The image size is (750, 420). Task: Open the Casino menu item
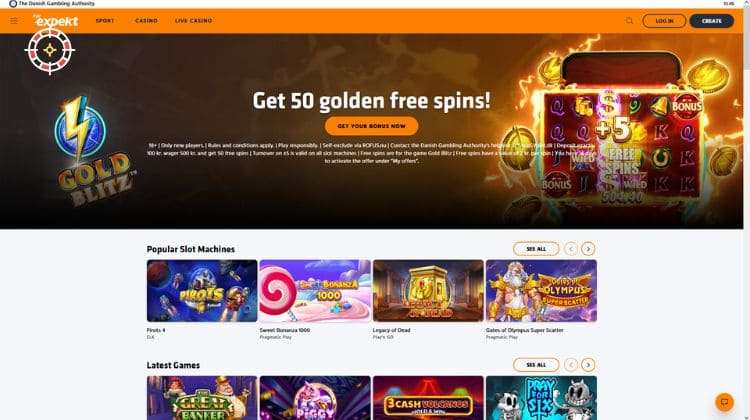tap(146, 21)
